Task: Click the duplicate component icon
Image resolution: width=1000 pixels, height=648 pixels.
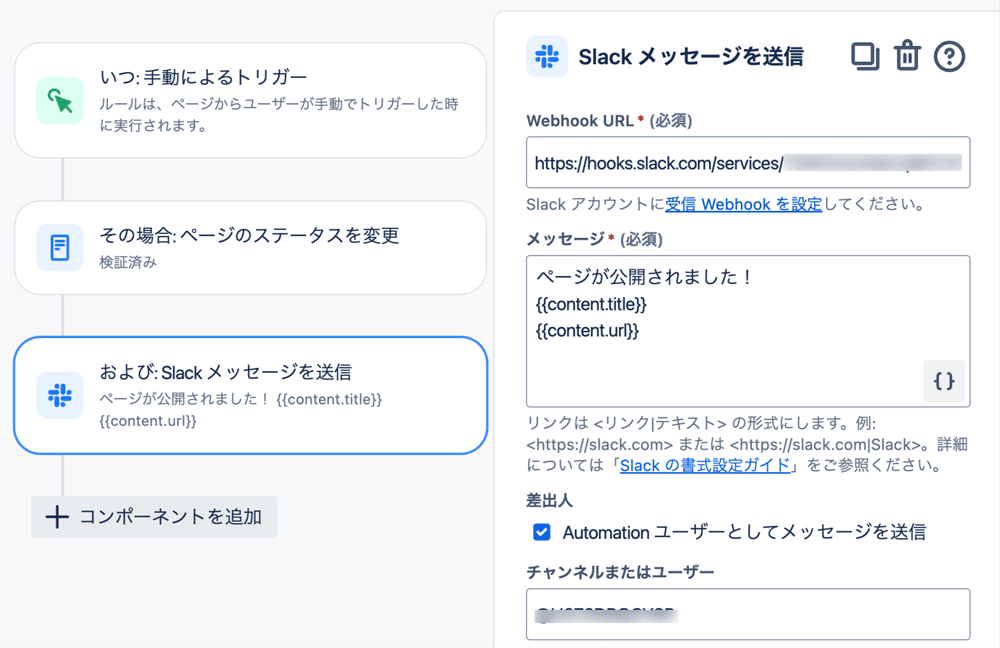Action: 865,56
